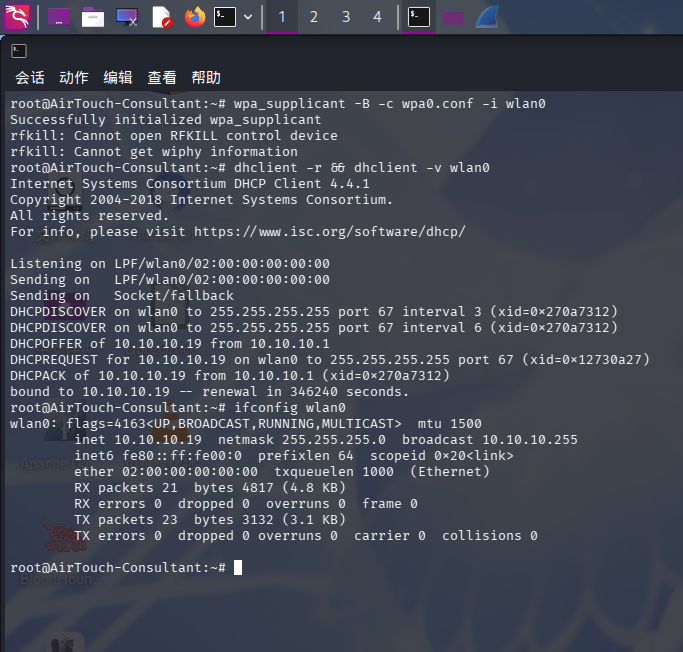Click the https://www.isc.org/software/dhcp/ URL
Screen dimensions: 683x652
click(x=330, y=232)
